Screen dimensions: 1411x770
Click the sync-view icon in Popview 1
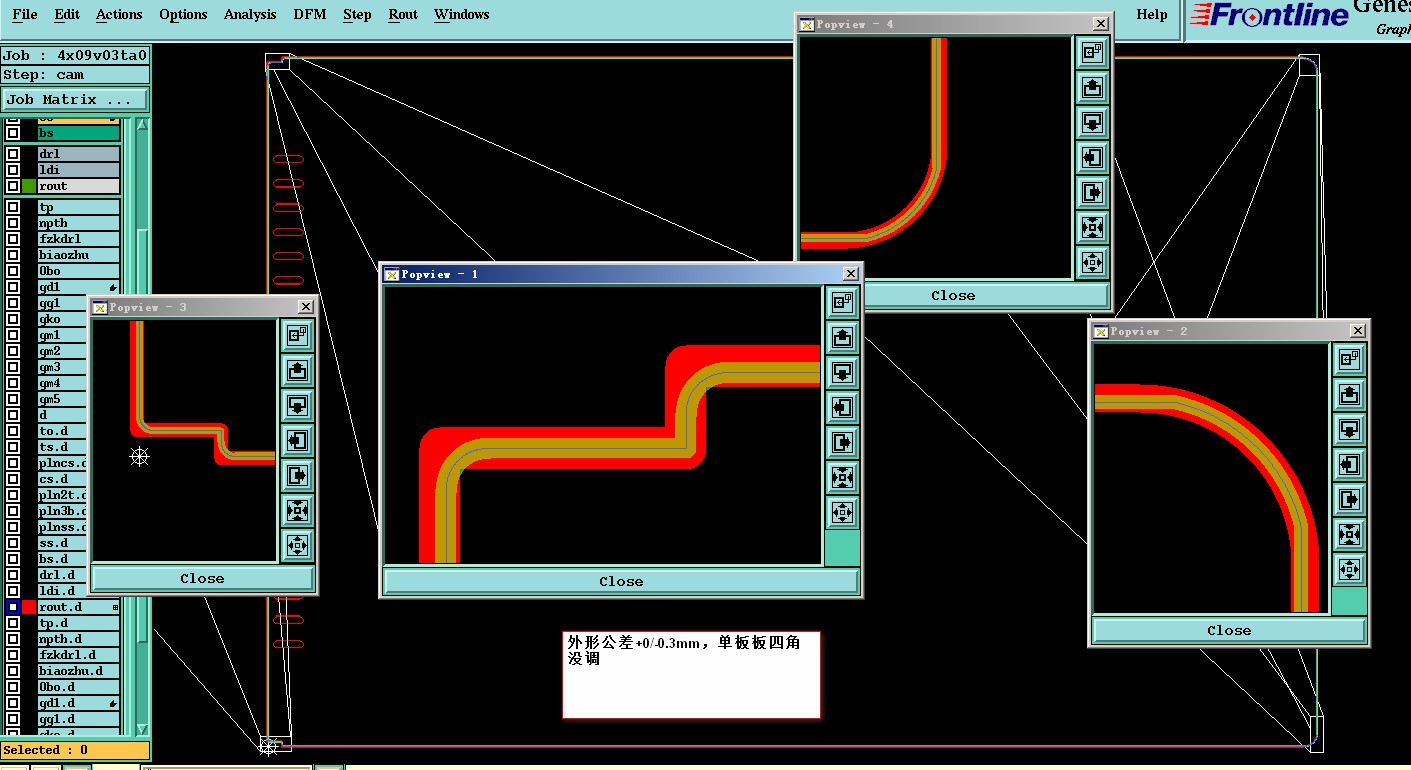842,303
